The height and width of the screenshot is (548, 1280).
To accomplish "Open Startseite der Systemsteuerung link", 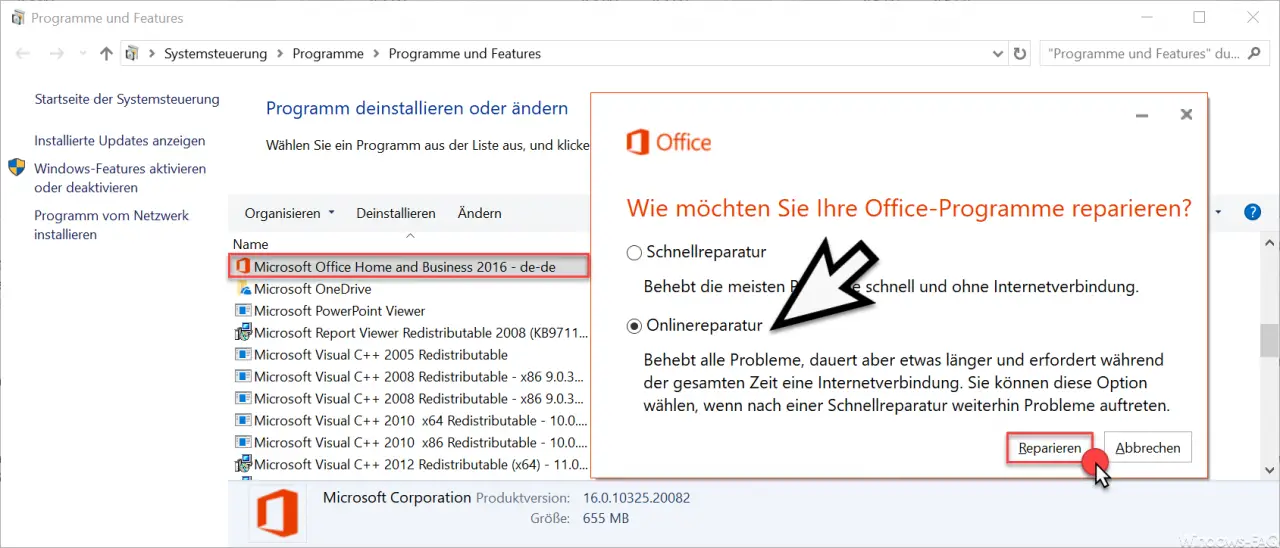I will coord(127,99).
